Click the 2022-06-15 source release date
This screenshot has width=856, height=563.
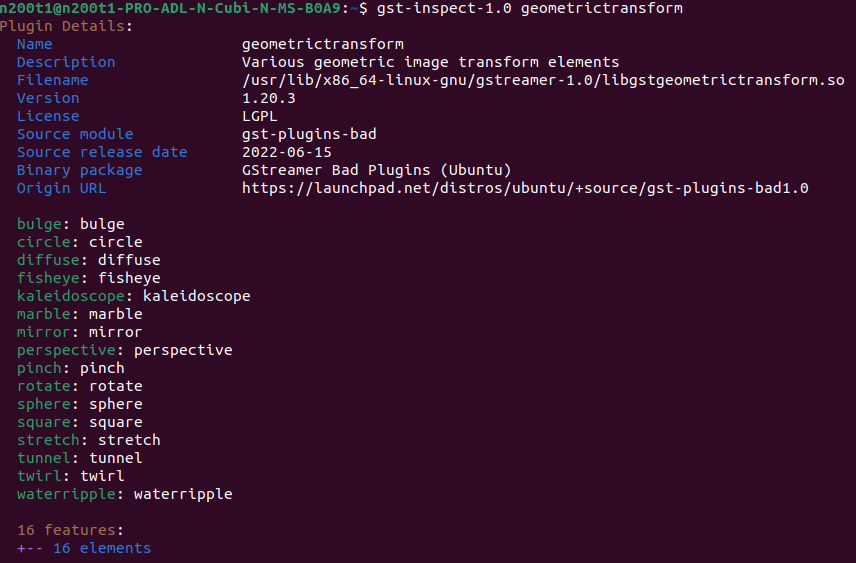287,152
